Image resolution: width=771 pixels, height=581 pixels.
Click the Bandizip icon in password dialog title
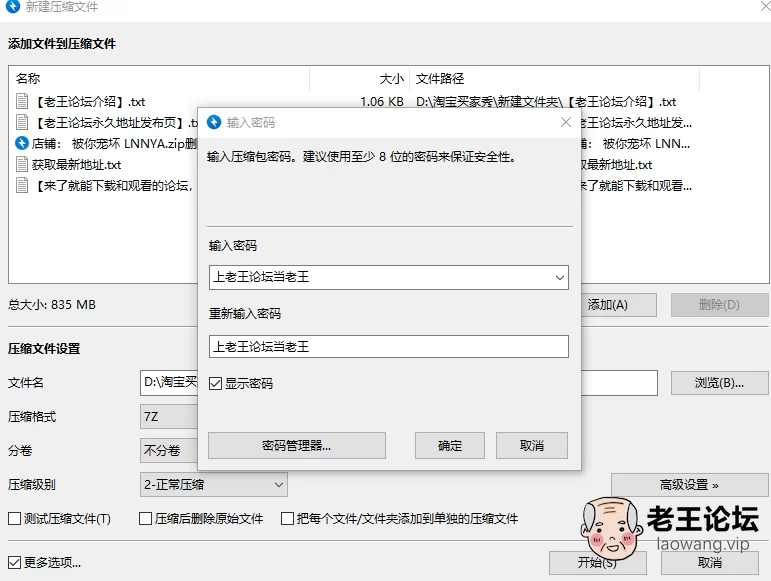pyautogui.click(x=214, y=122)
